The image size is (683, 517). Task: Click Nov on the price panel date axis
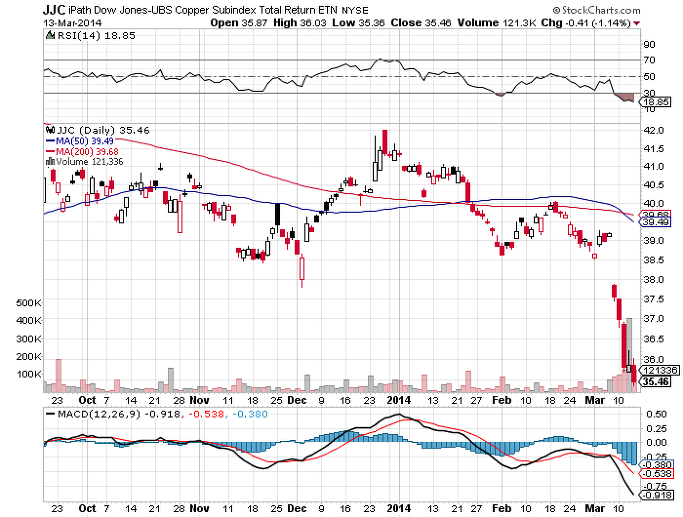coord(199,400)
